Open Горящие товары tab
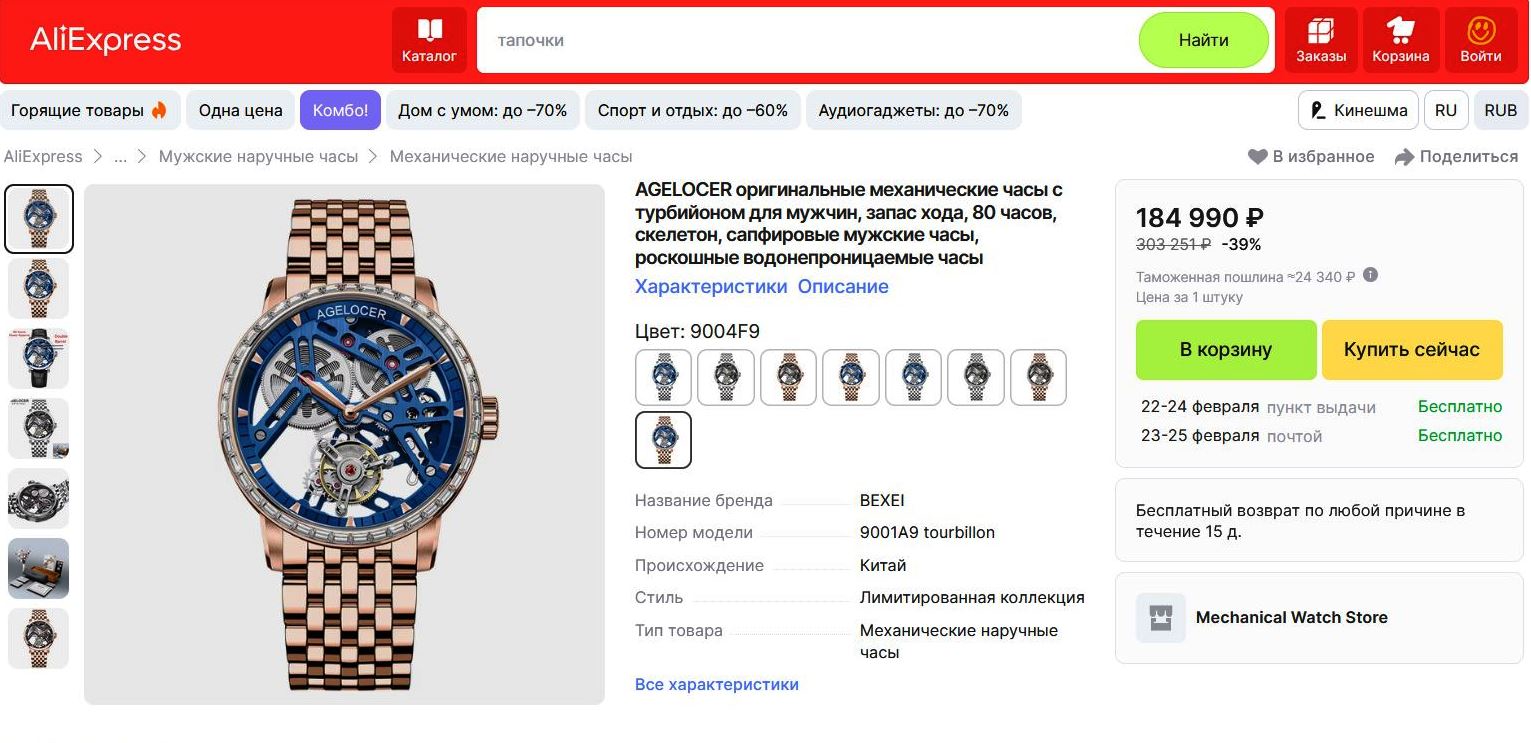The height and width of the screenshot is (743, 1531). click(x=90, y=110)
